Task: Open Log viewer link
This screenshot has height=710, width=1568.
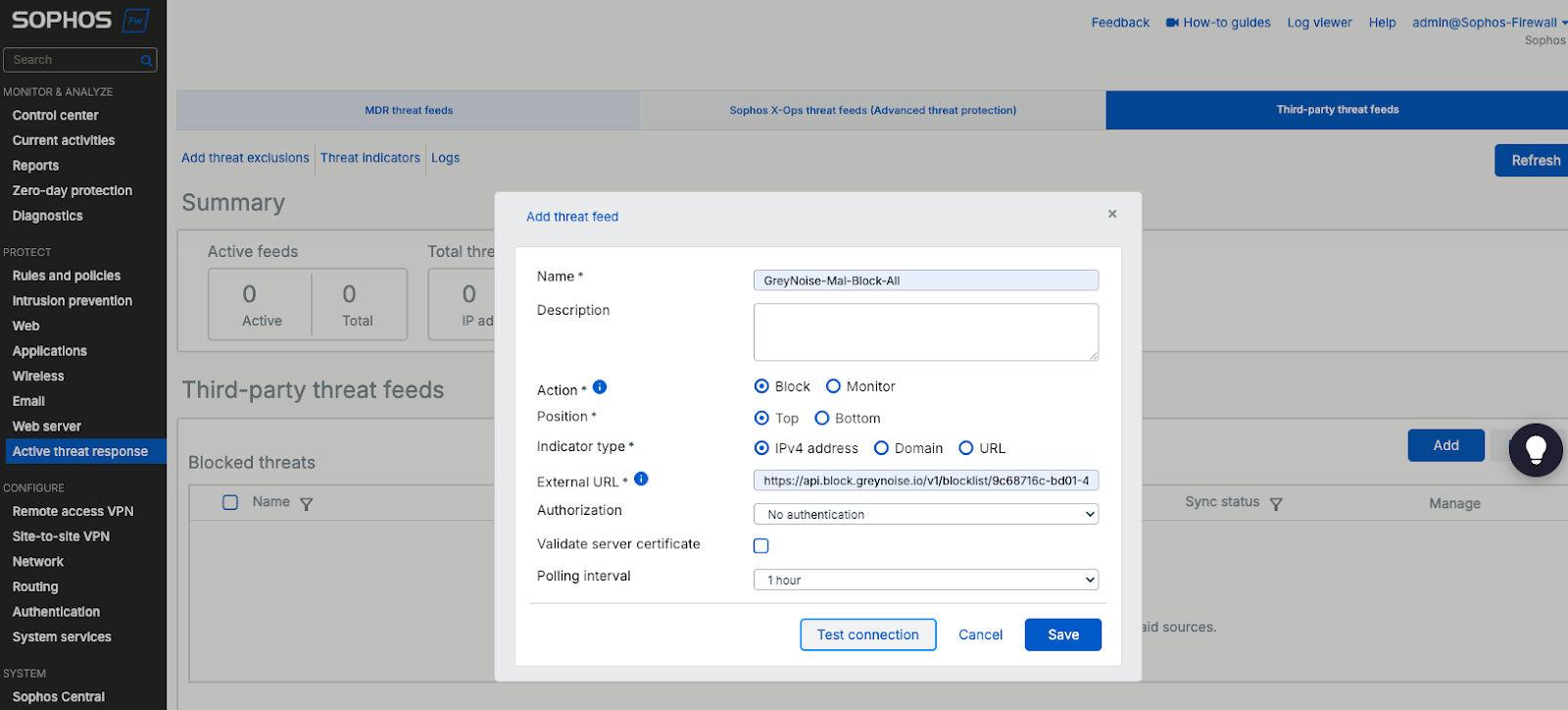Action: pyautogui.click(x=1319, y=23)
